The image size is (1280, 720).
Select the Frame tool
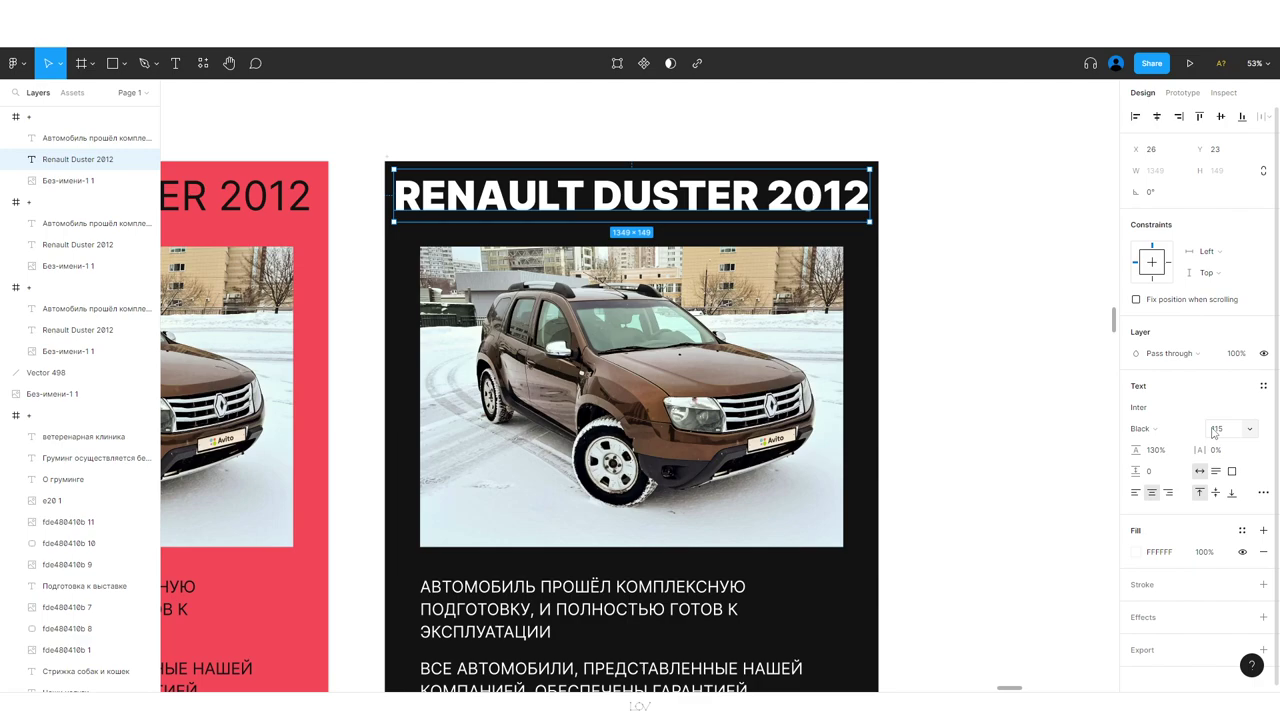click(x=81, y=63)
